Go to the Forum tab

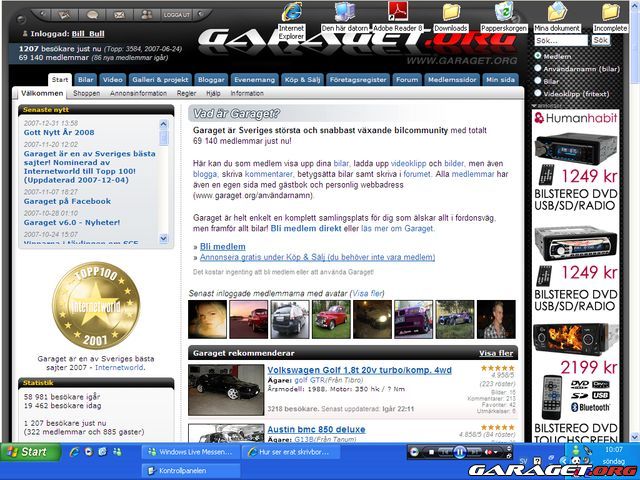[407, 80]
